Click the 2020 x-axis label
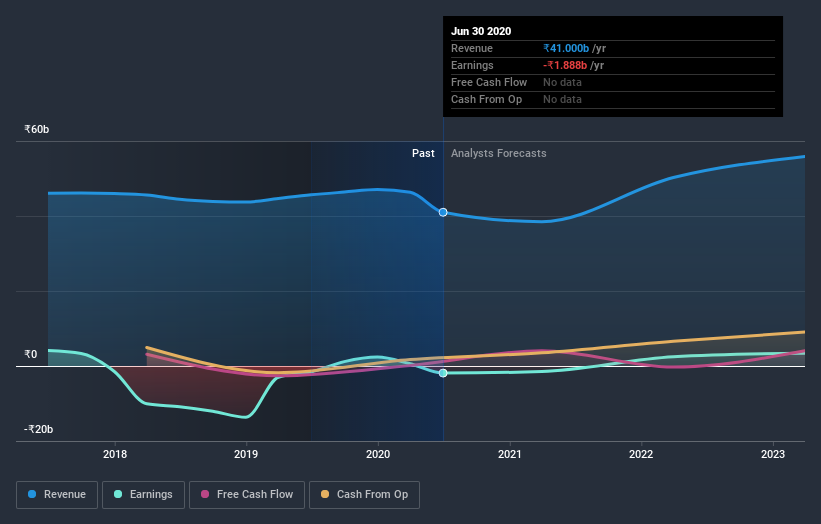821x524 pixels. [x=378, y=454]
